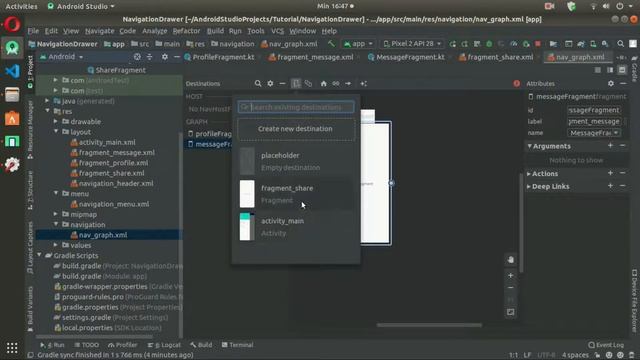Image resolution: width=640 pixels, height=360 pixels.
Task: Open the File menu
Action: point(33,31)
